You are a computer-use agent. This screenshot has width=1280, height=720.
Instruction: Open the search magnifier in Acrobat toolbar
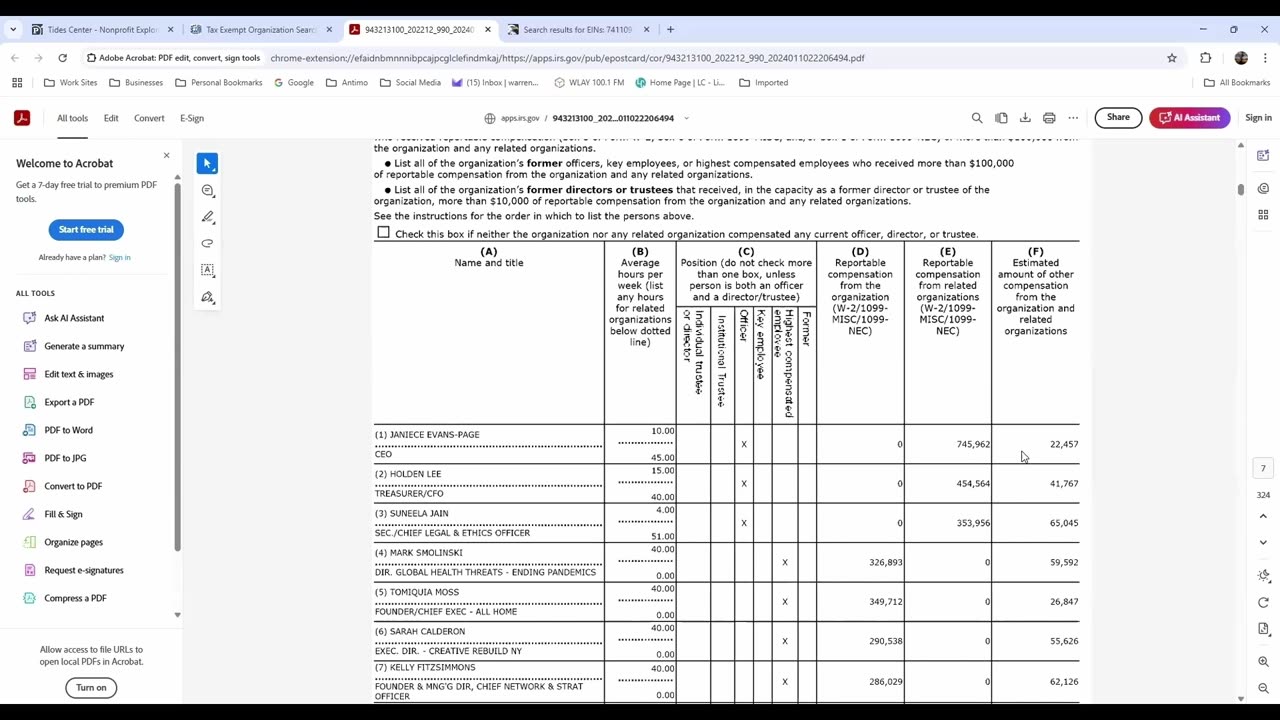click(x=977, y=118)
